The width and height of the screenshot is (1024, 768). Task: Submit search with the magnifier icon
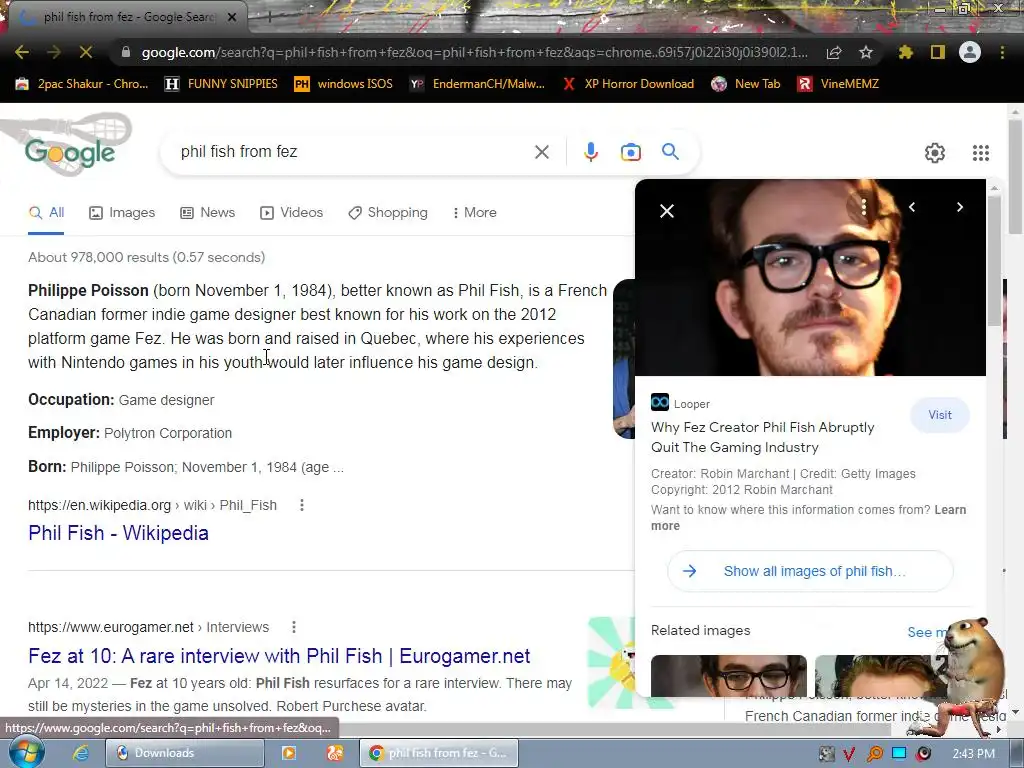(671, 152)
